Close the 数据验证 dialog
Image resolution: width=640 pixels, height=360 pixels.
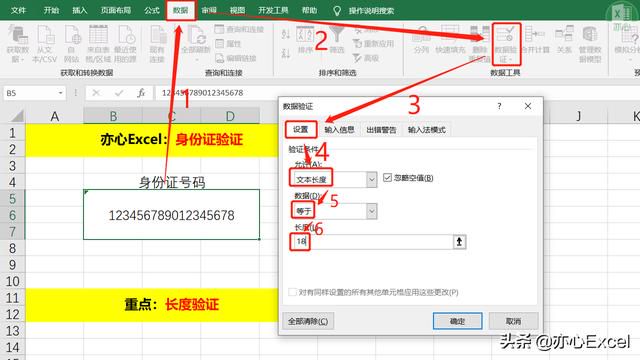[x=528, y=106]
